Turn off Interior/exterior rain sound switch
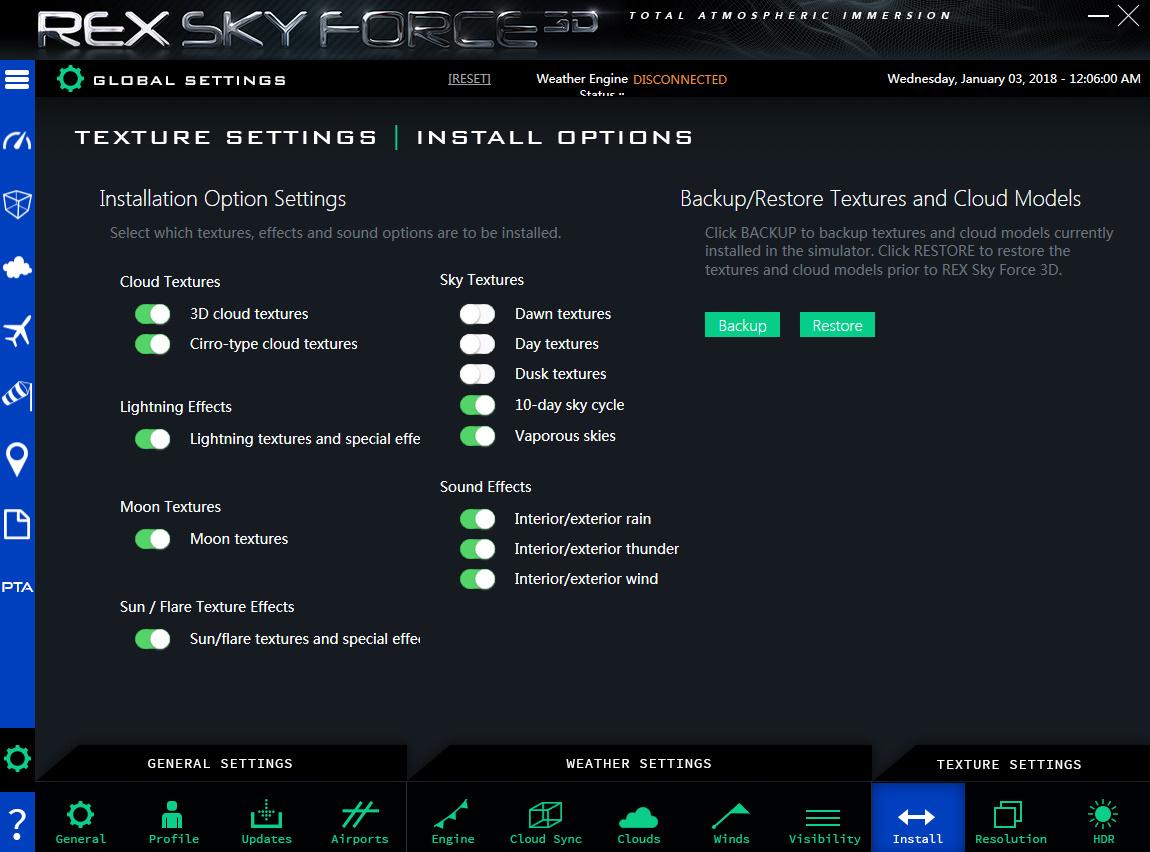Screen dimensions: 1150x852 (477, 519)
